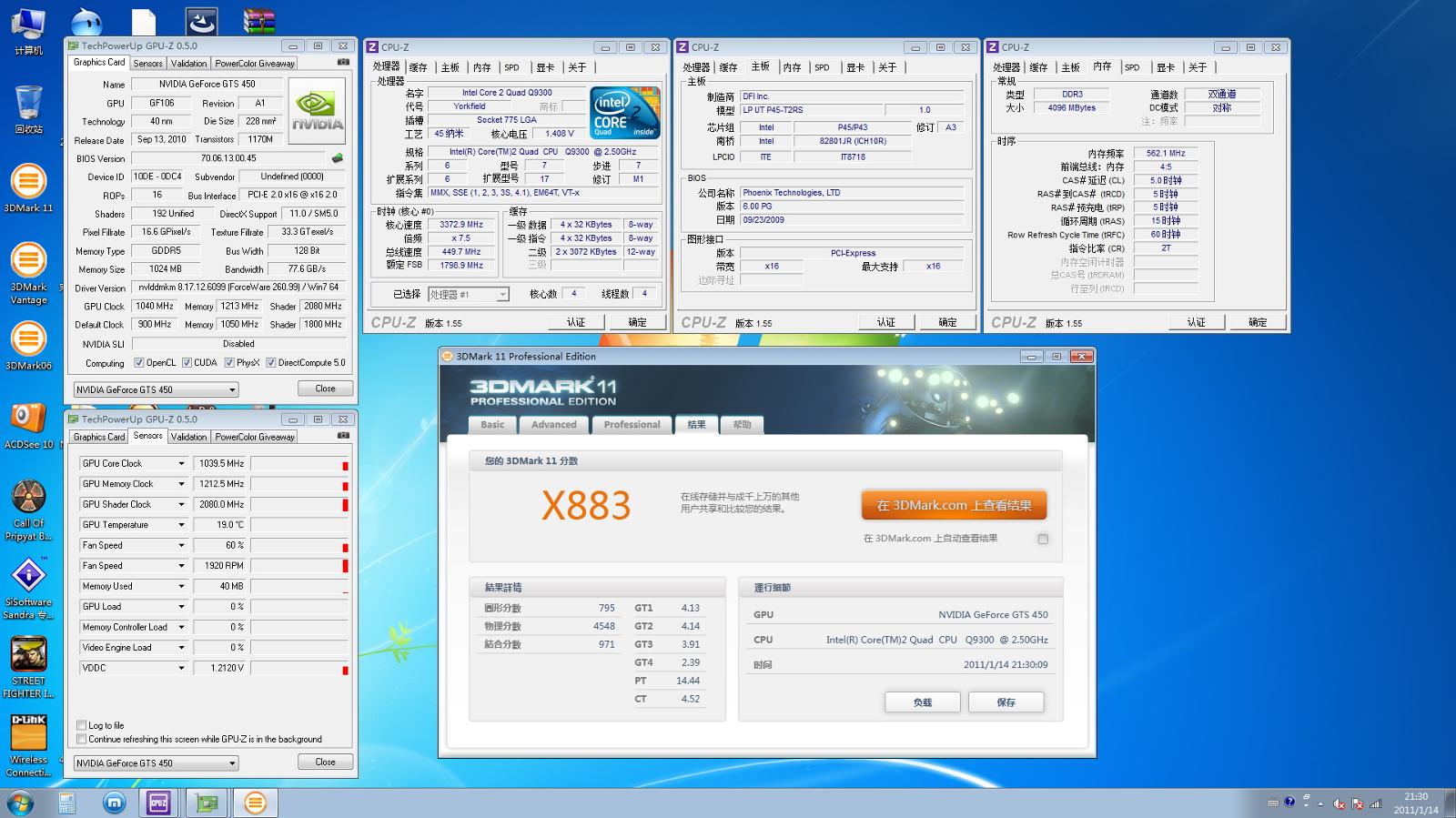Click the Show Desktop strip at taskbar end
This screenshot has width=1456, height=818.
[x=1450, y=803]
